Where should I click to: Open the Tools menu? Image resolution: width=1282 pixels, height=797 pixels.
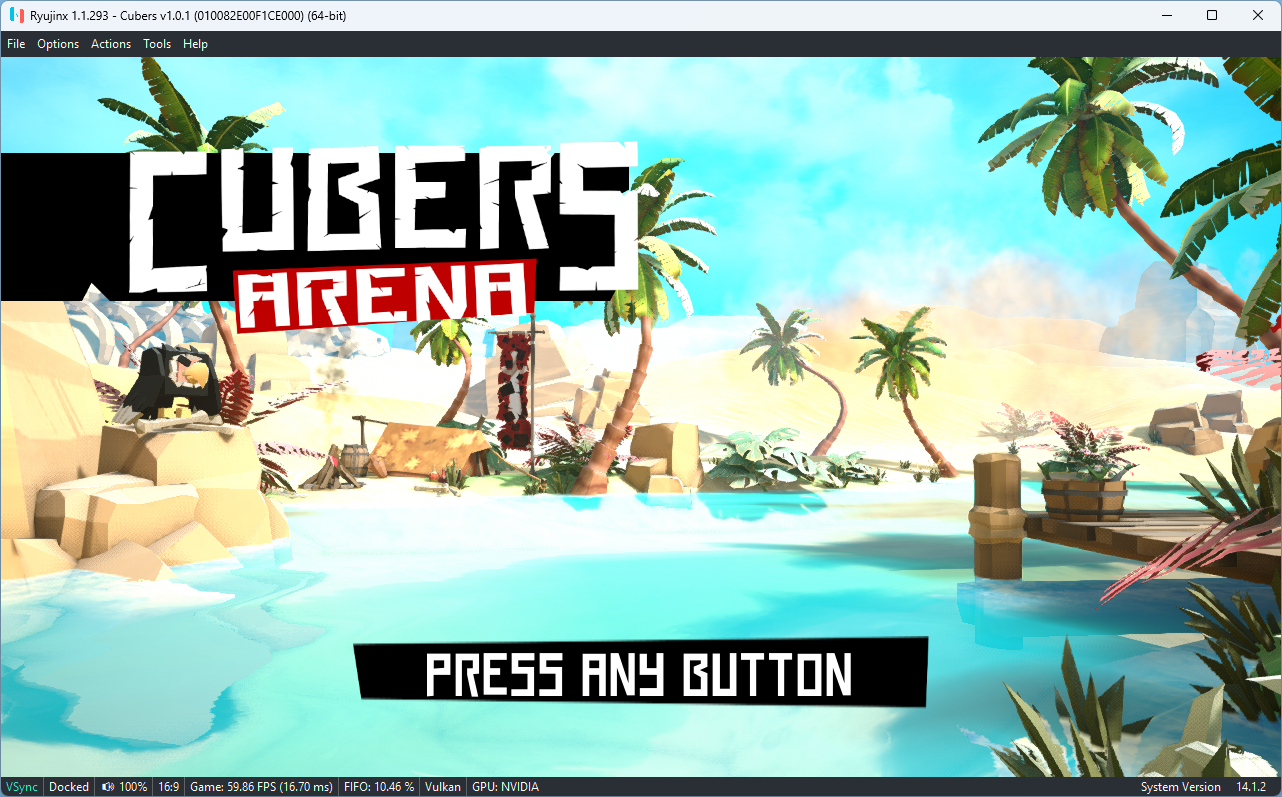tap(156, 43)
